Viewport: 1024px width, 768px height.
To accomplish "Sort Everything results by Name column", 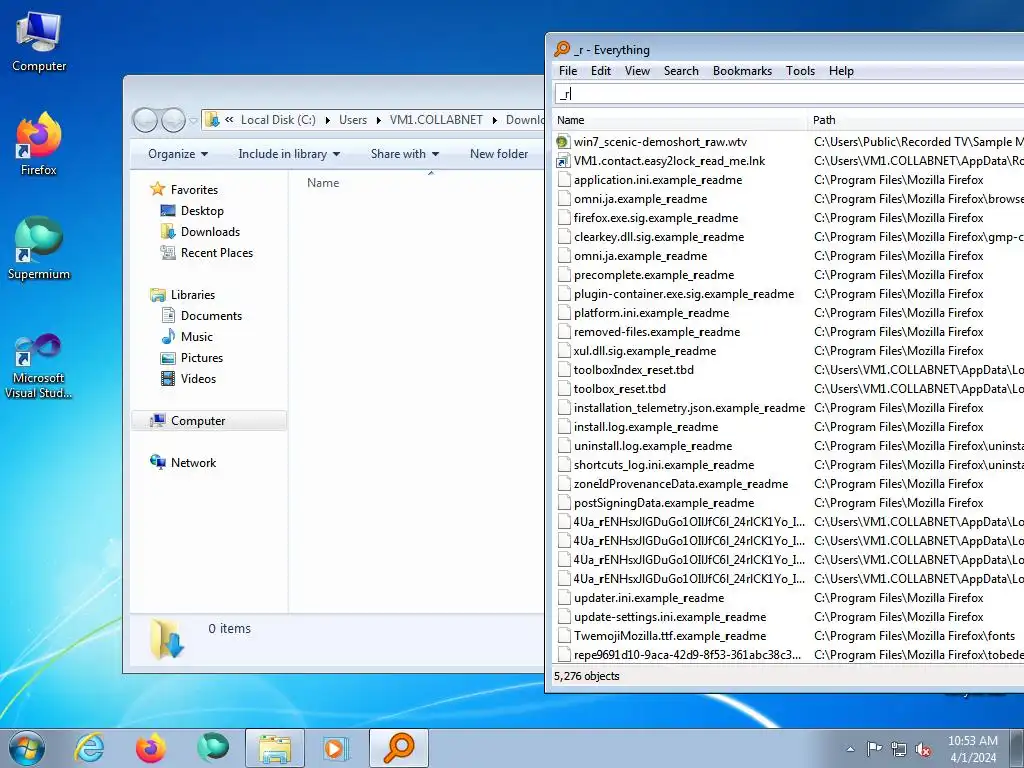I will pyautogui.click(x=679, y=120).
